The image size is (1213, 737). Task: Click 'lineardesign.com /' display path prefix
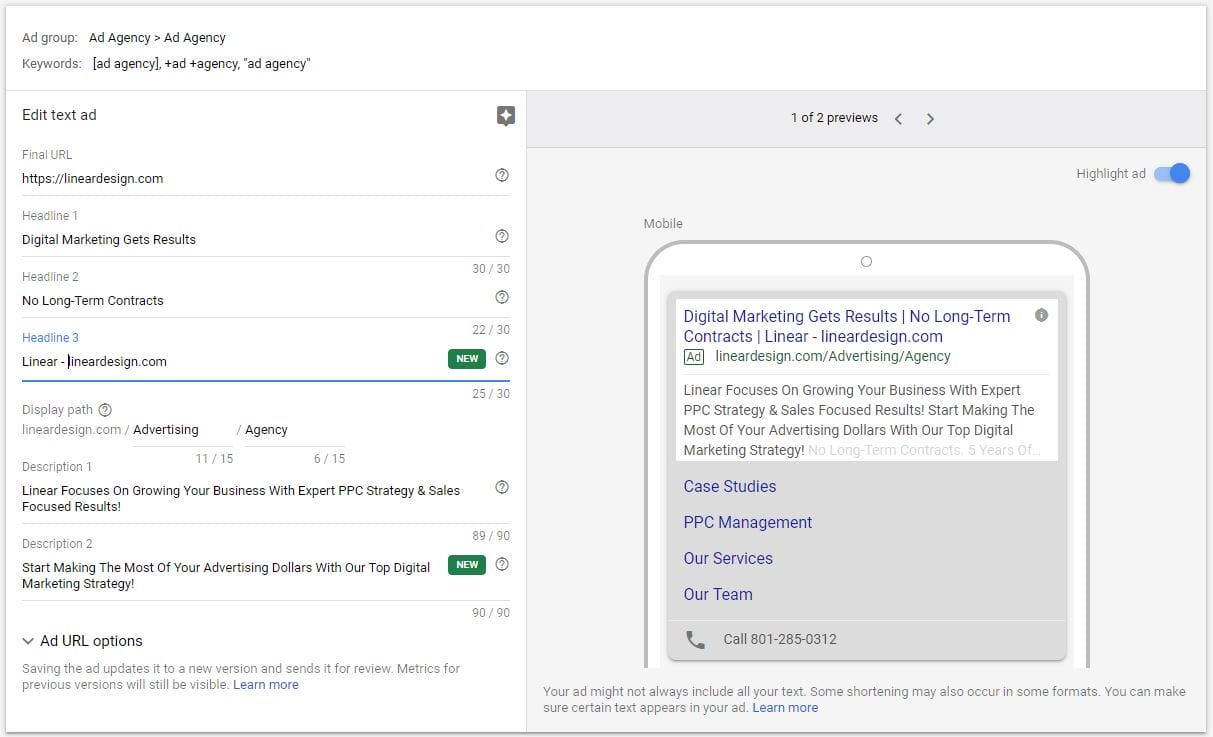click(x=76, y=430)
